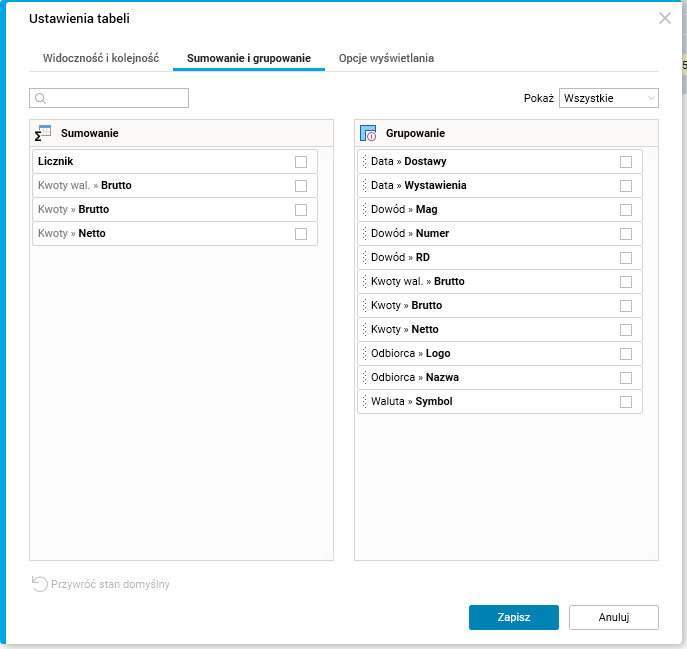
Task: Open the Pokaż Wszystkie dropdown
Action: tap(608, 98)
